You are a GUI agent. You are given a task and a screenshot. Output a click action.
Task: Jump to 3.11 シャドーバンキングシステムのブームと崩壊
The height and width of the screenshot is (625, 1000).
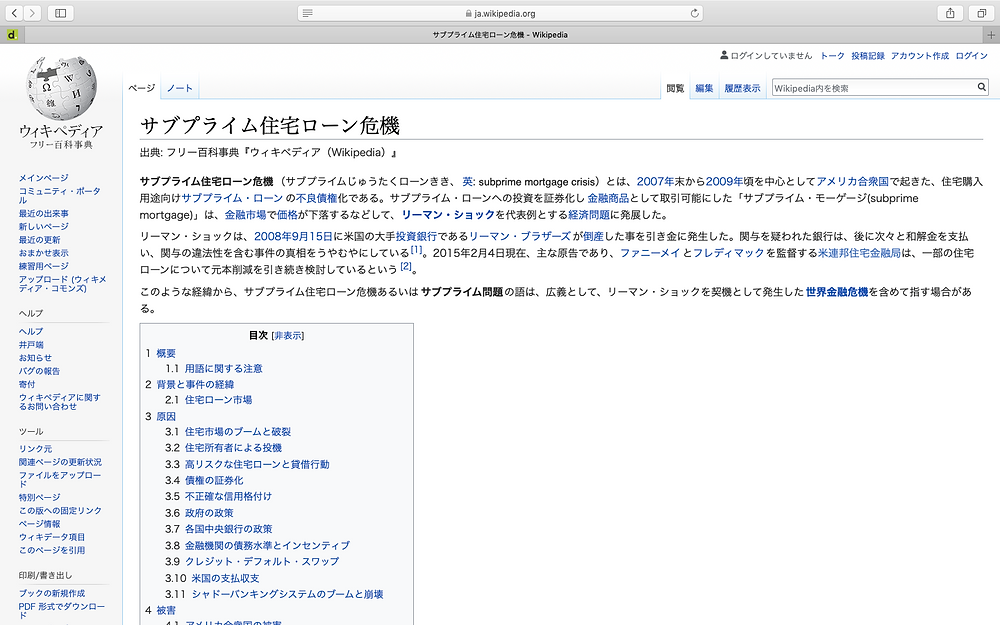[x=274, y=594]
